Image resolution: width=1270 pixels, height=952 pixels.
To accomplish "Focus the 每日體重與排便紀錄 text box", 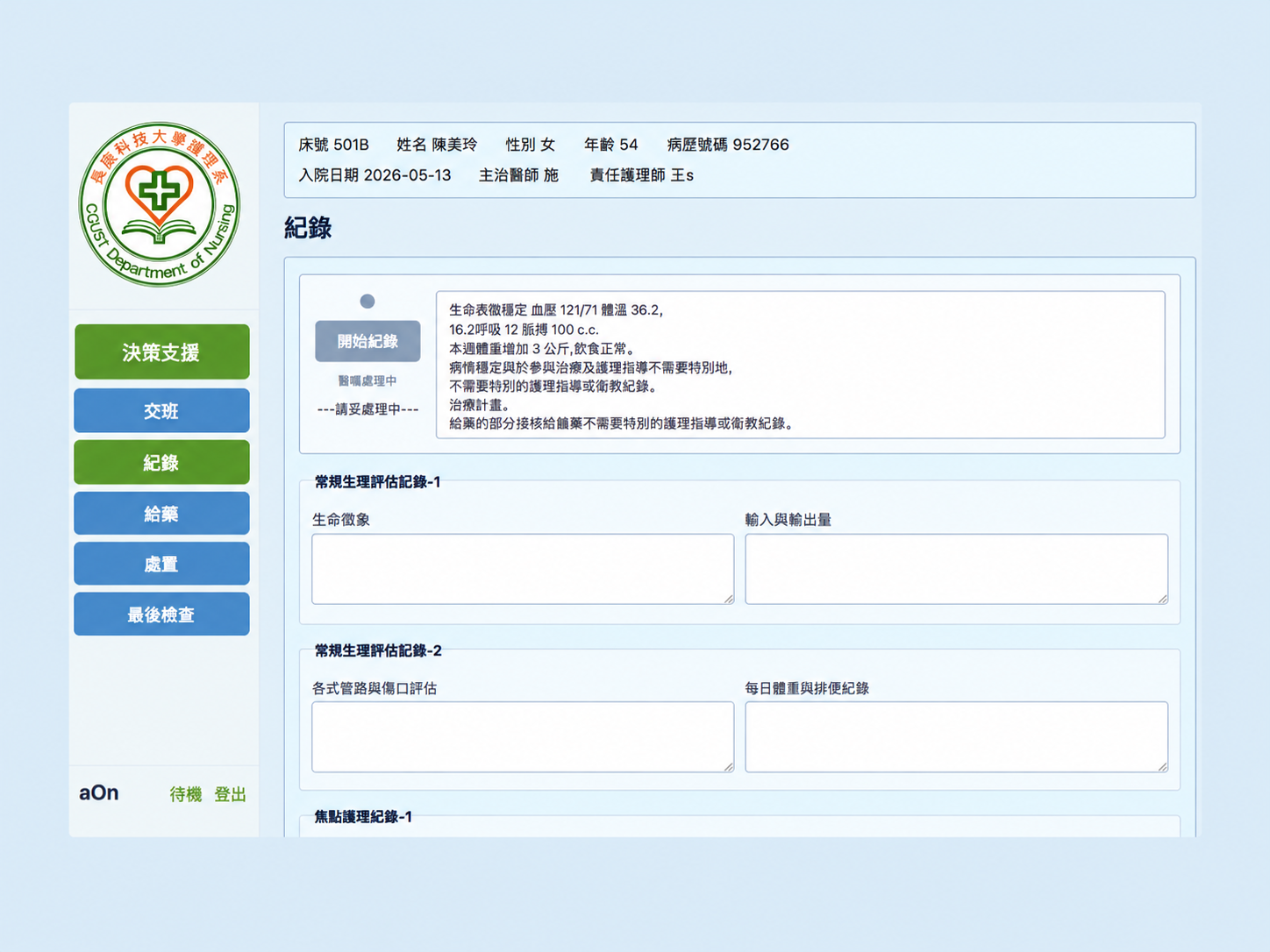I will coord(957,737).
